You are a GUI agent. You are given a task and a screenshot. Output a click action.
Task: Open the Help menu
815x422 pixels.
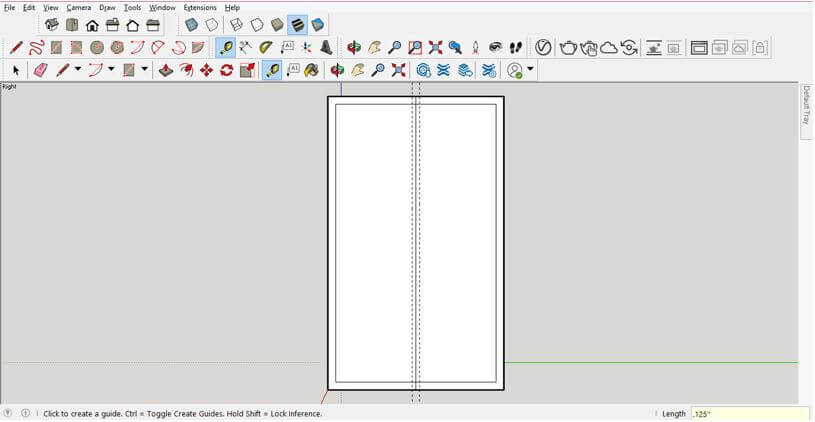tap(232, 8)
